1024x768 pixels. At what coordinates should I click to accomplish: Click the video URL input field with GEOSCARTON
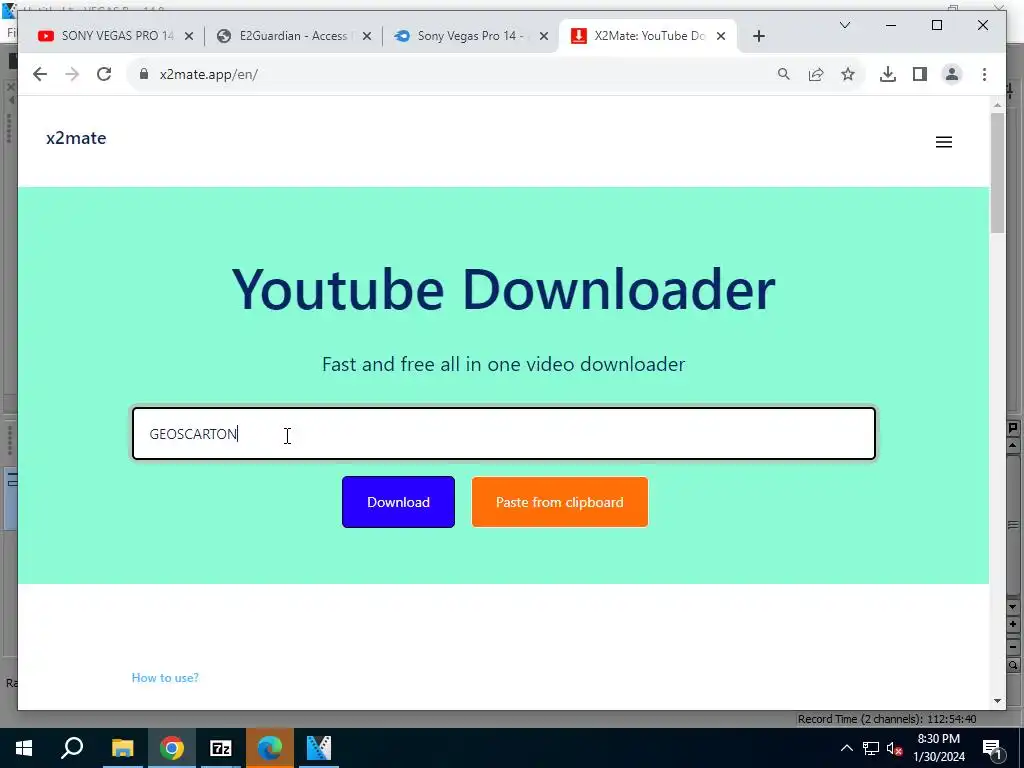click(x=504, y=434)
